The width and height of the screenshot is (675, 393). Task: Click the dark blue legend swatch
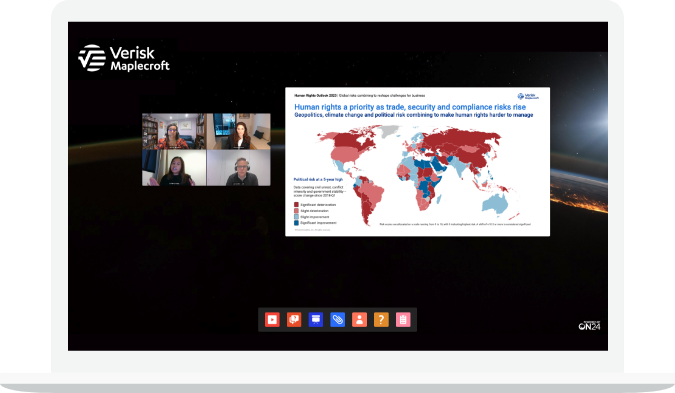tap(296, 223)
